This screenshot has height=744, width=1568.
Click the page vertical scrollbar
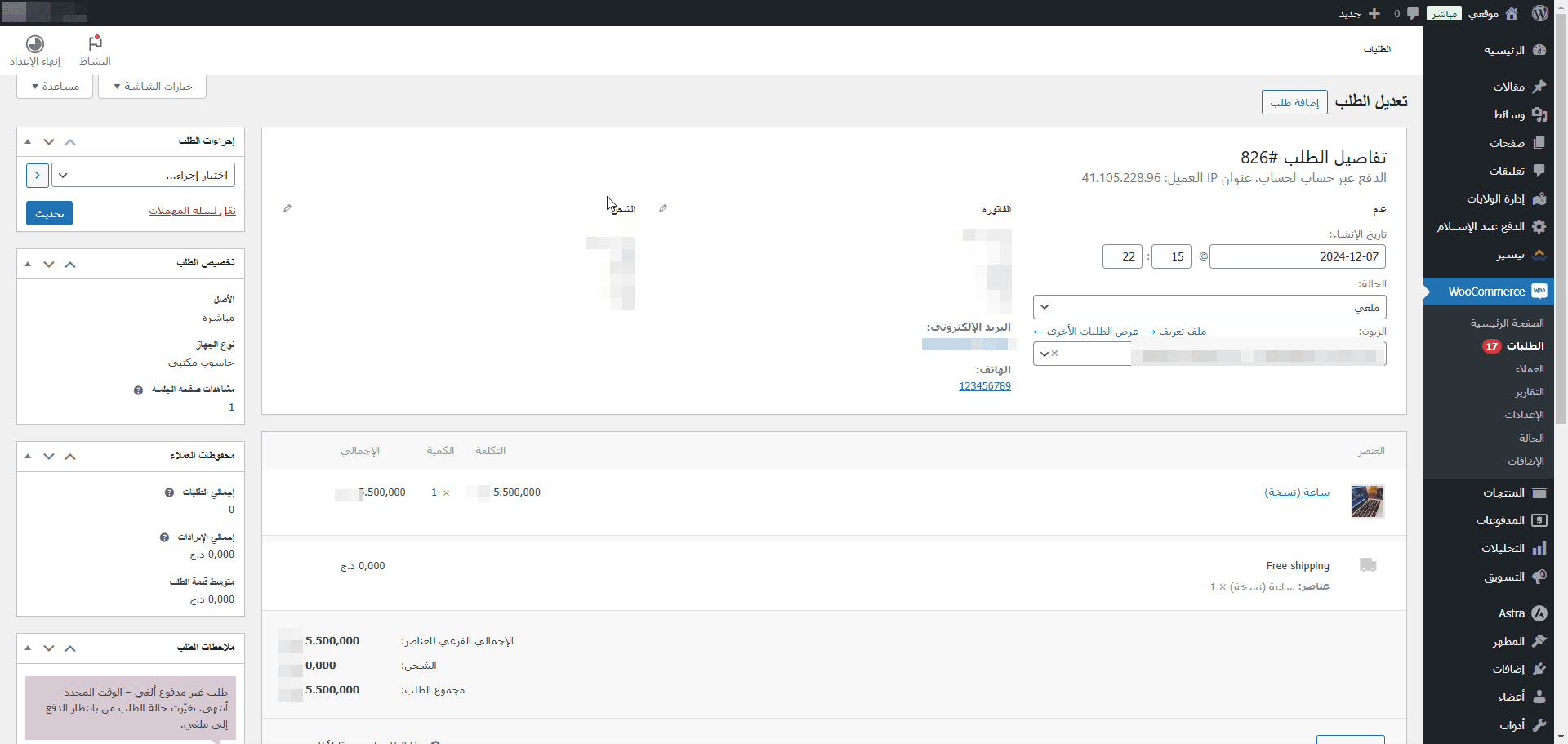pos(1561,245)
